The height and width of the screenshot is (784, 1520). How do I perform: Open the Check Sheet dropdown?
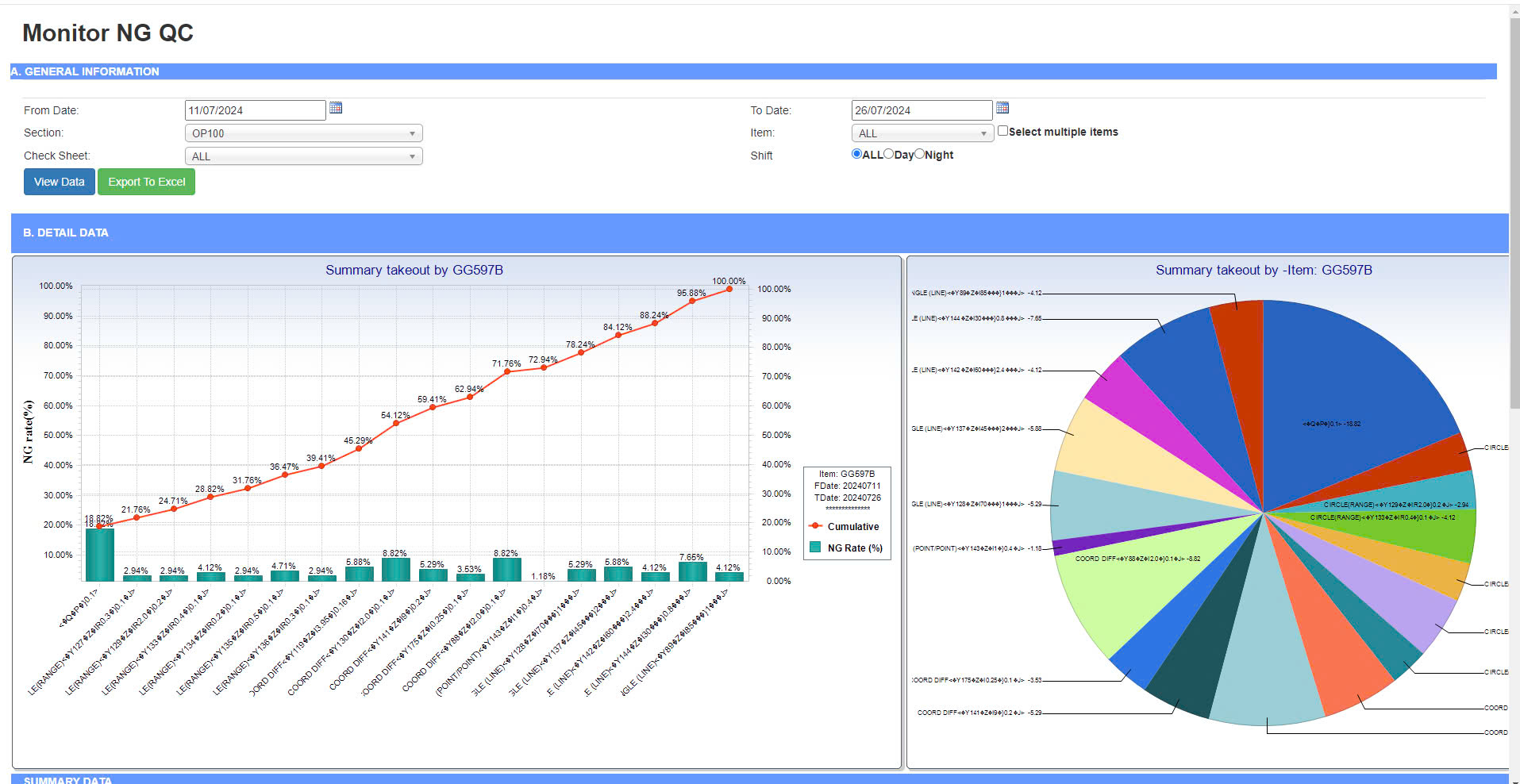(303, 156)
